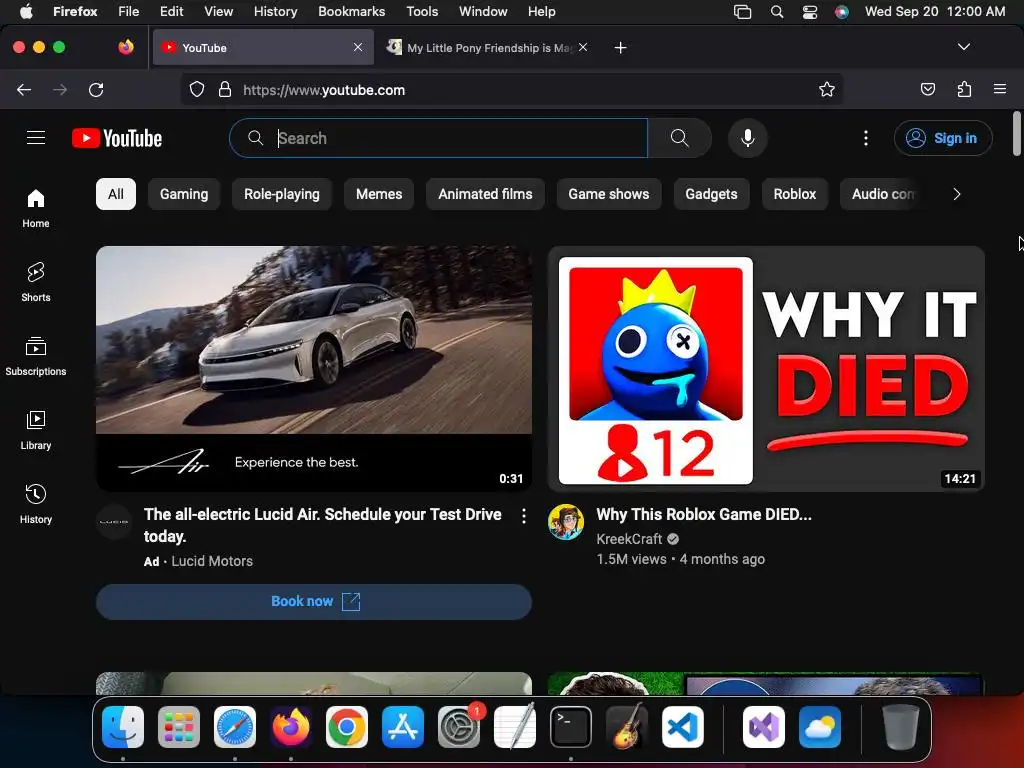Open Visual Studio Code from the Dock
Screen dimensions: 1024x768
click(x=682, y=727)
